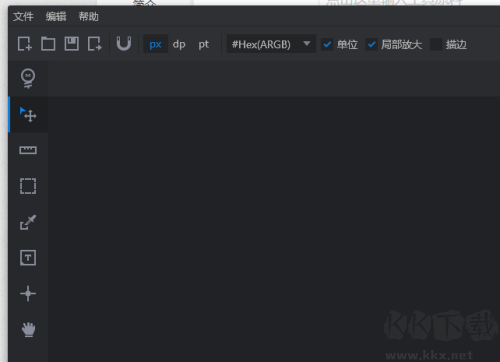500x362 pixels.
Task: Click the mascot face icon in sidebar
Action: 28,79
